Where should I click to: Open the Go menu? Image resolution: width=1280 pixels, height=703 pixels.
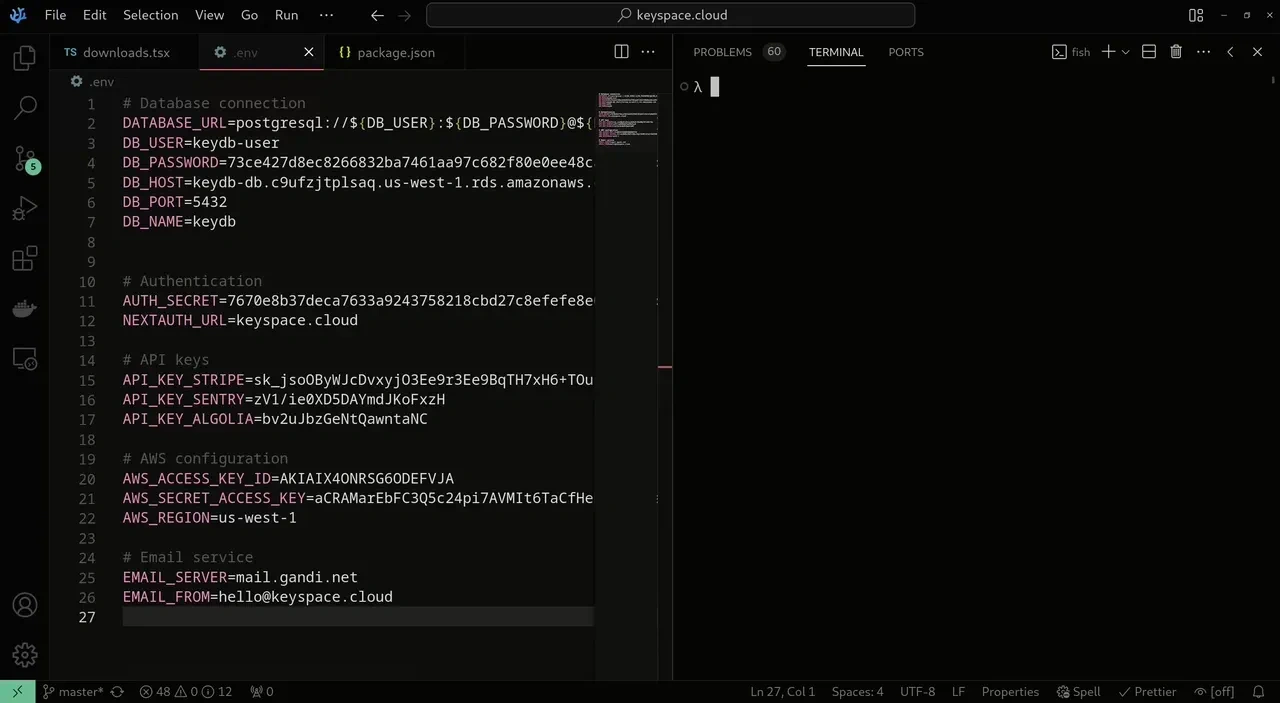[x=250, y=15]
